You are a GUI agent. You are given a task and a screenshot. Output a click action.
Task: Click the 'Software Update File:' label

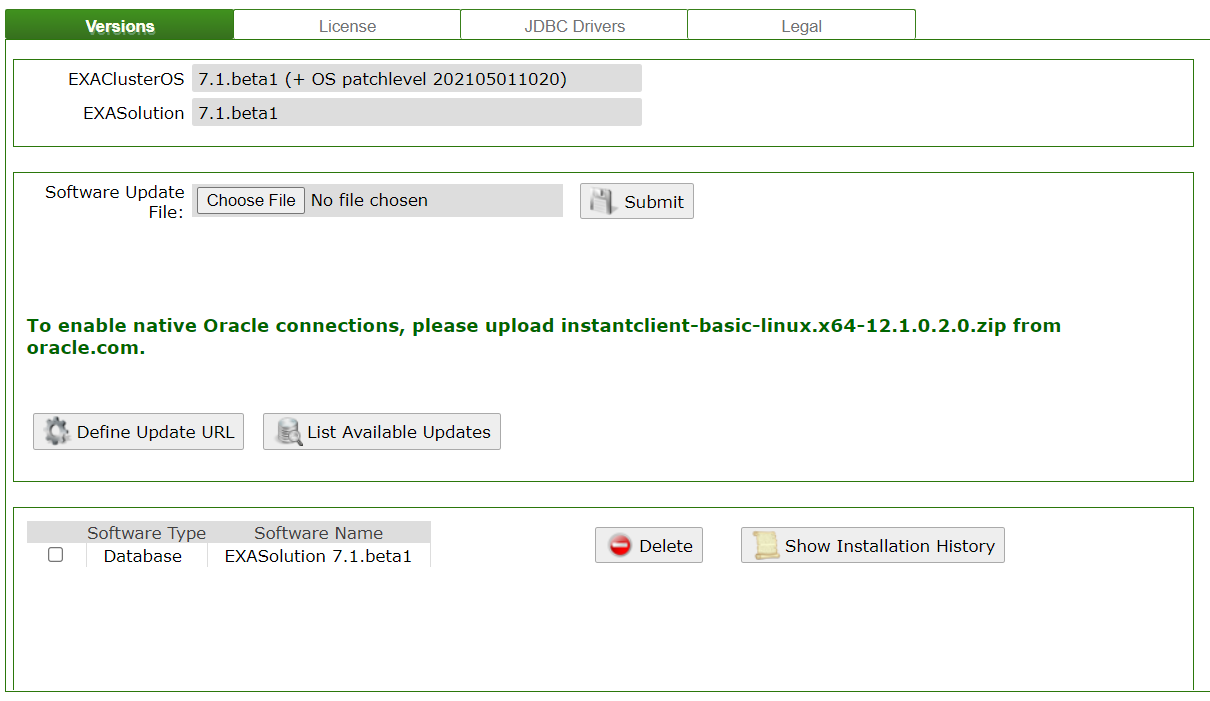pyautogui.click(x=115, y=201)
